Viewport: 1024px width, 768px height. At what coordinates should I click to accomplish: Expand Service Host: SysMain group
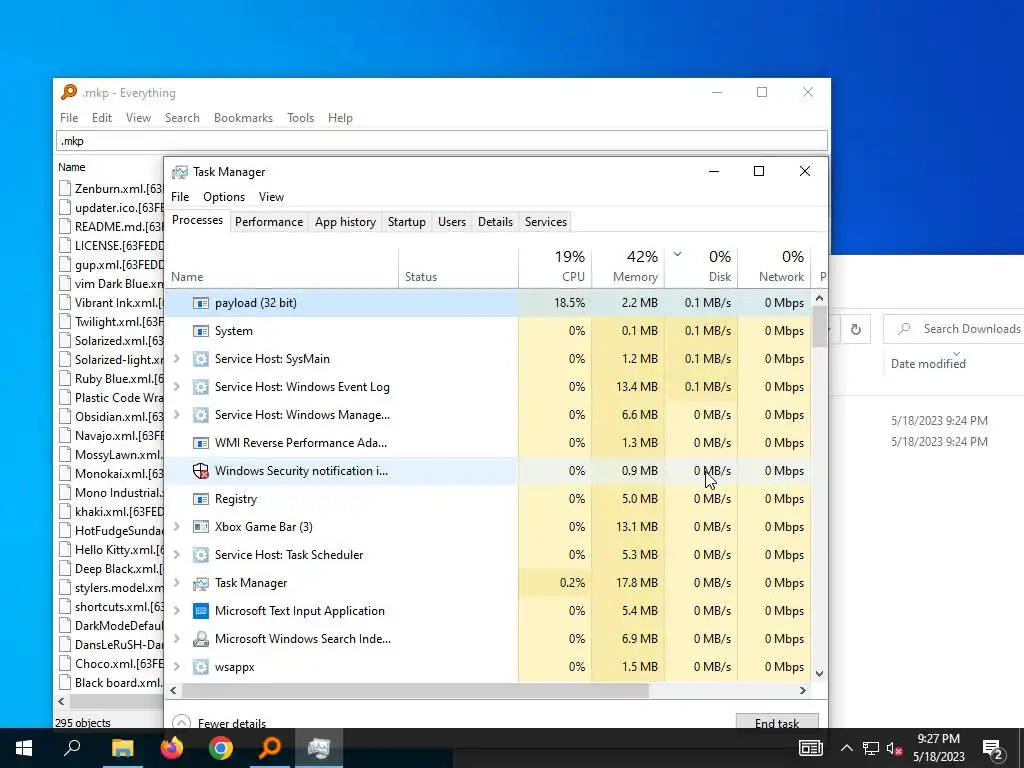coord(176,359)
